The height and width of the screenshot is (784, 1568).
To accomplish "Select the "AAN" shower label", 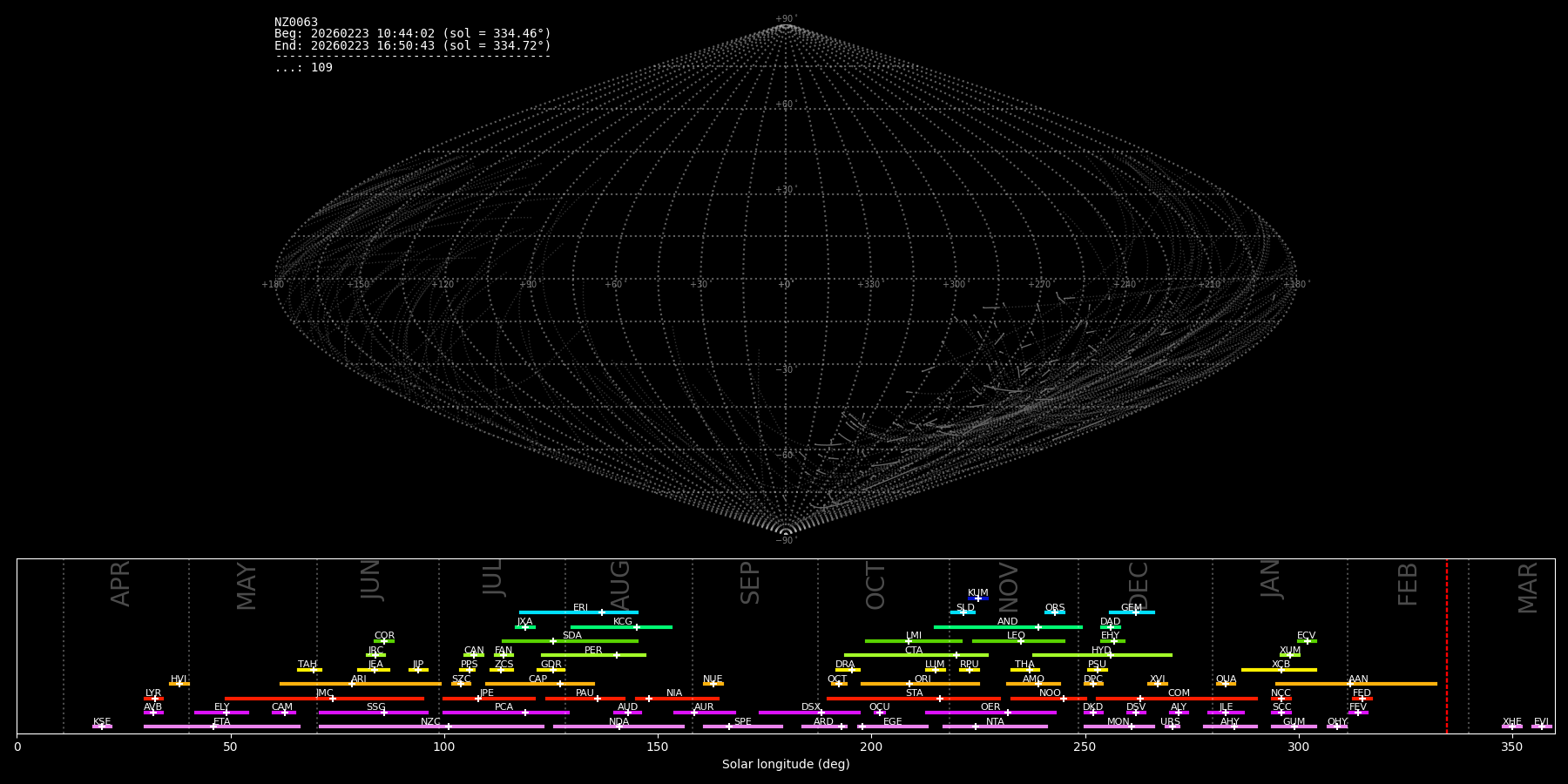I will coord(1359,679).
